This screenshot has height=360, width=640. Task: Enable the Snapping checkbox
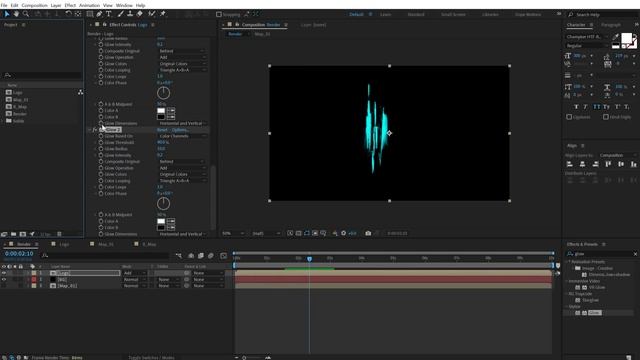(219, 14)
